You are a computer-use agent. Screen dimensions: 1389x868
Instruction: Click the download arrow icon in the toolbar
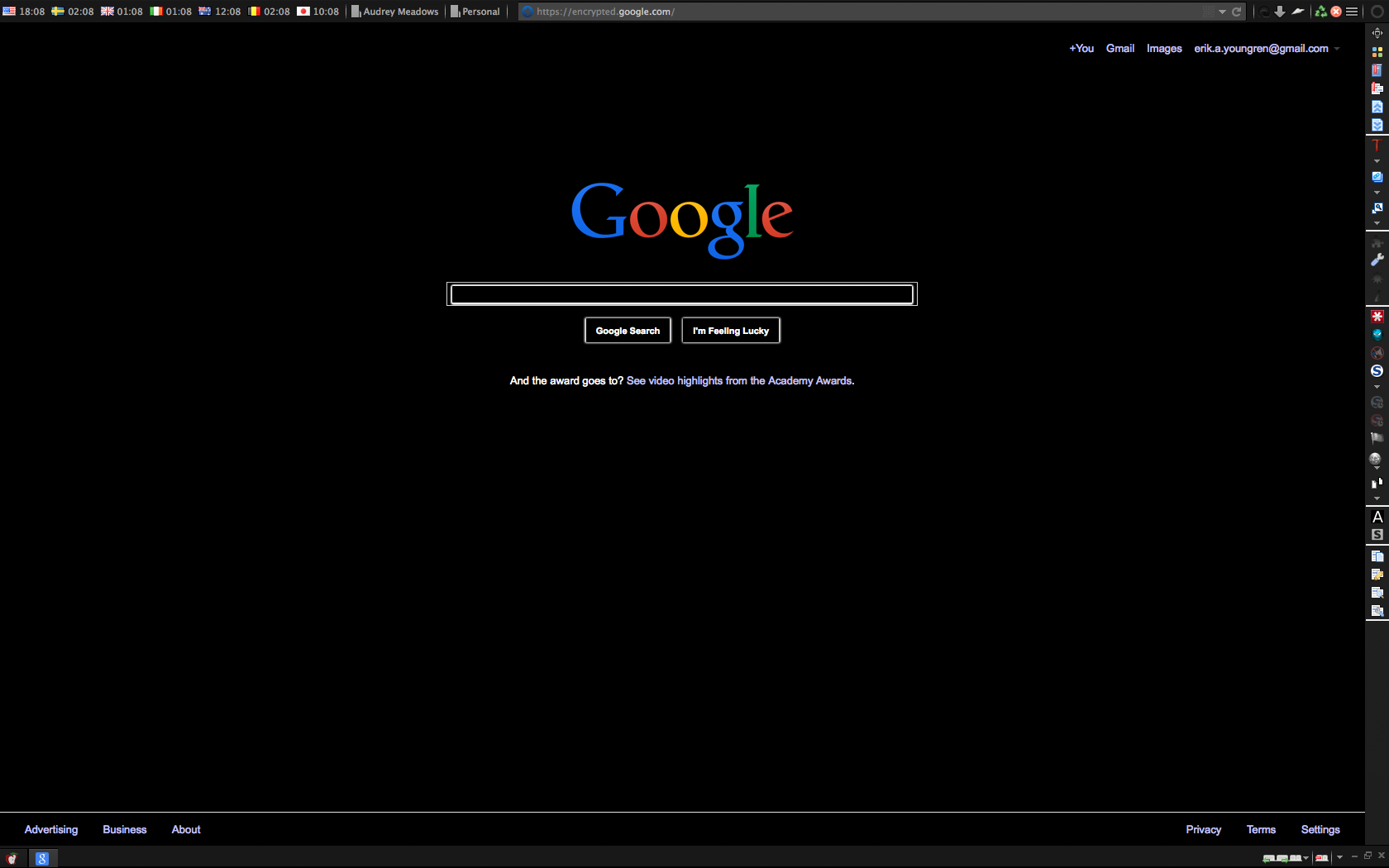click(x=1280, y=12)
